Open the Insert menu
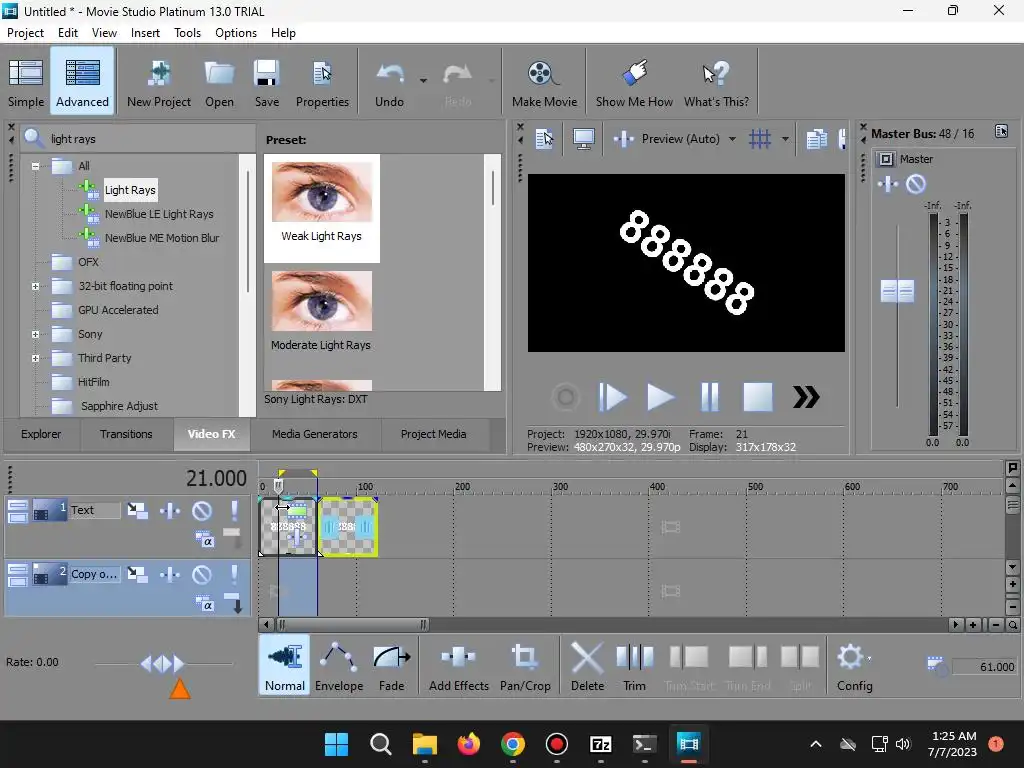The width and height of the screenshot is (1024, 768). (145, 33)
